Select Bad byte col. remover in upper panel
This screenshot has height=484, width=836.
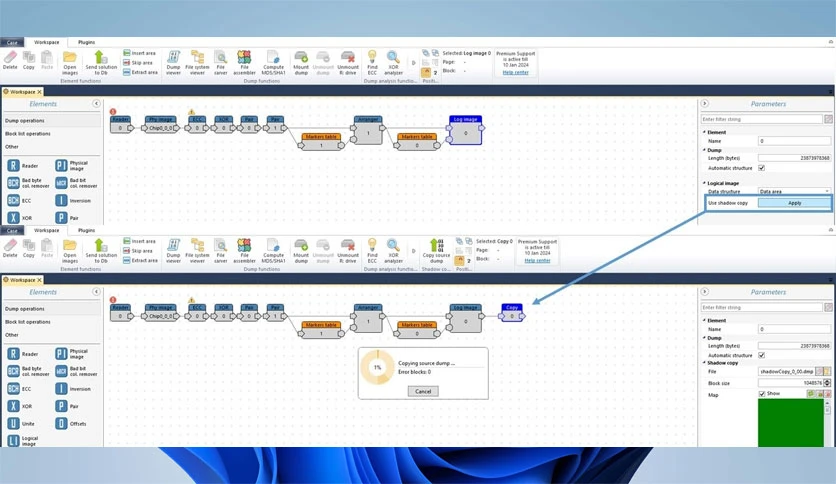[28, 183]
